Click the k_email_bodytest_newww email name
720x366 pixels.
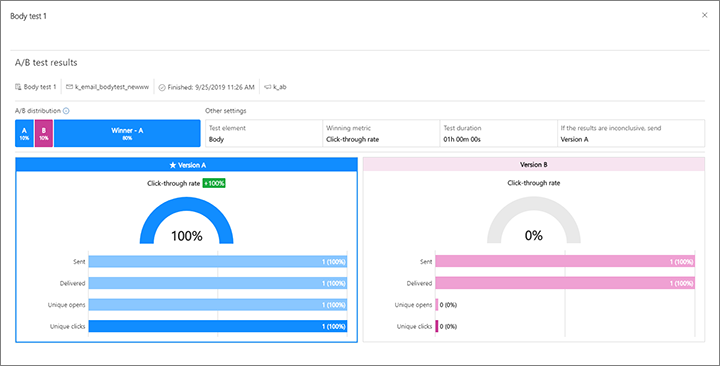coord(112,87)
